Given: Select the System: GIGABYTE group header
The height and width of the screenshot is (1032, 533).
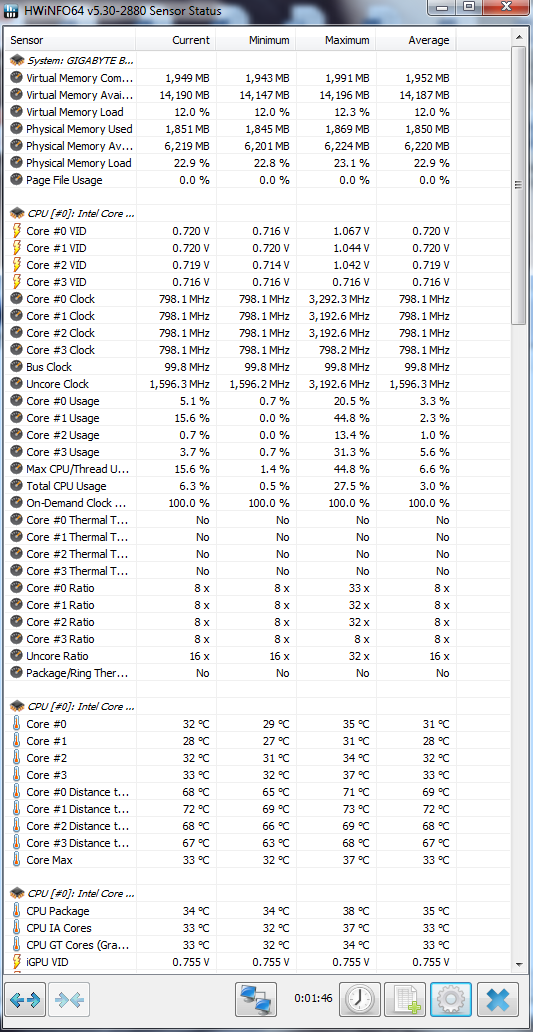Looking at the screenshot, I should coord(72,61).
